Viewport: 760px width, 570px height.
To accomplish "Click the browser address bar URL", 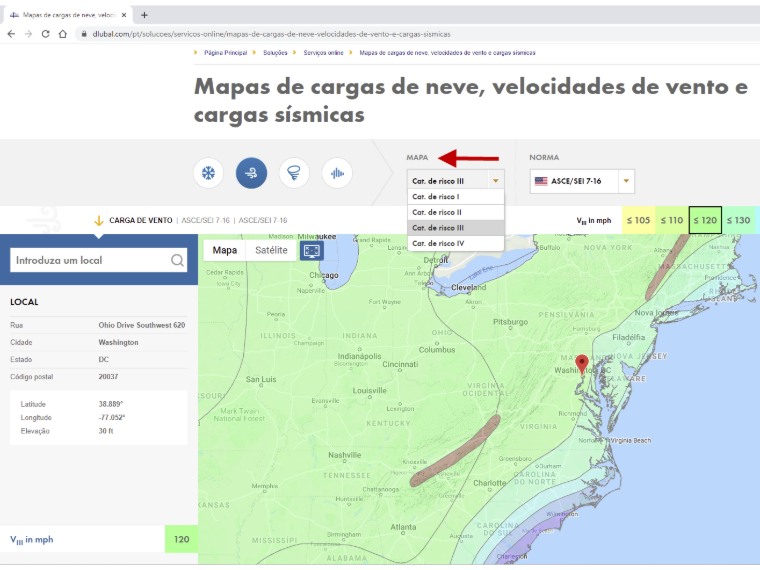I will click(x=271, y=34).
